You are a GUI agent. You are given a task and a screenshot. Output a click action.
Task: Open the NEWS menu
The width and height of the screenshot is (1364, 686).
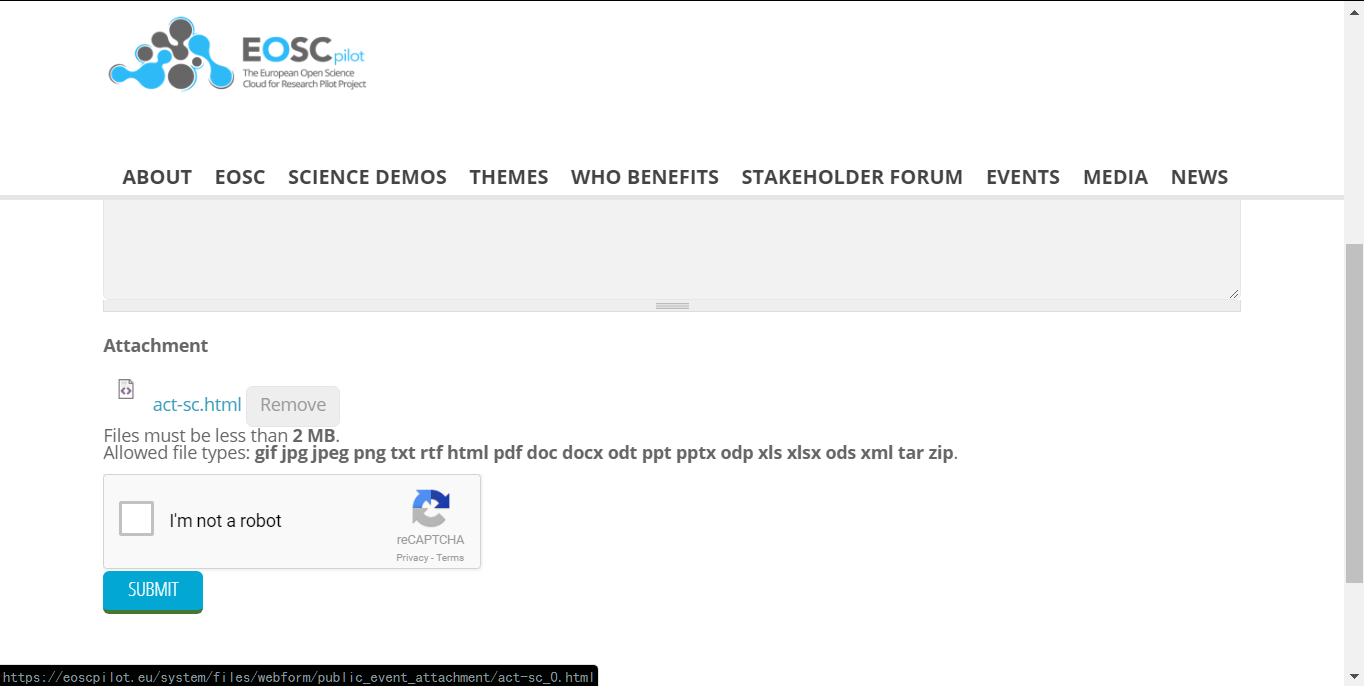pos(1199,177)
